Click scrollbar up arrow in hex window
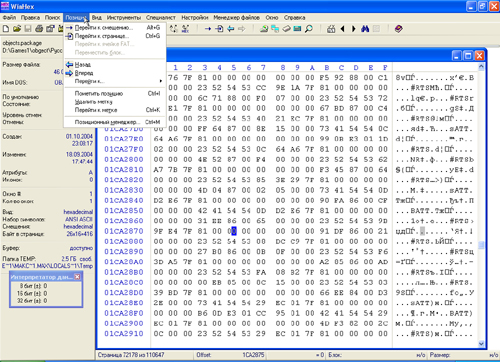500x362 pixels. 481,67
